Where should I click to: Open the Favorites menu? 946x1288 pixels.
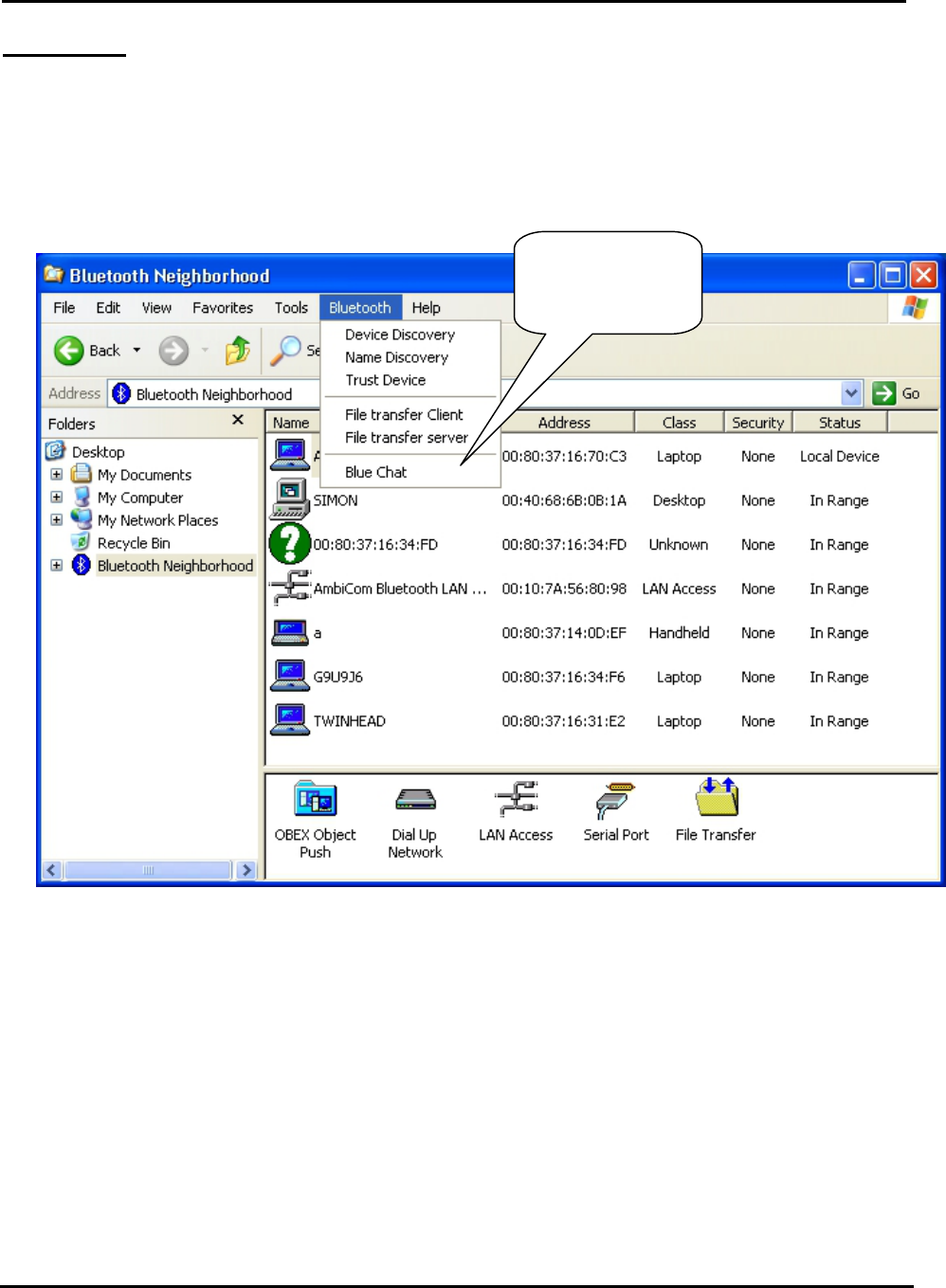click(223, 308)
